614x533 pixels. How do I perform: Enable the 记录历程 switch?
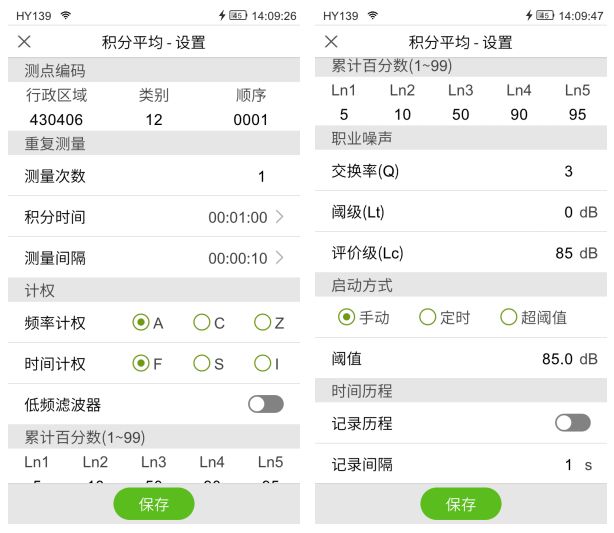pyautogui.click(x=572, y=423)
